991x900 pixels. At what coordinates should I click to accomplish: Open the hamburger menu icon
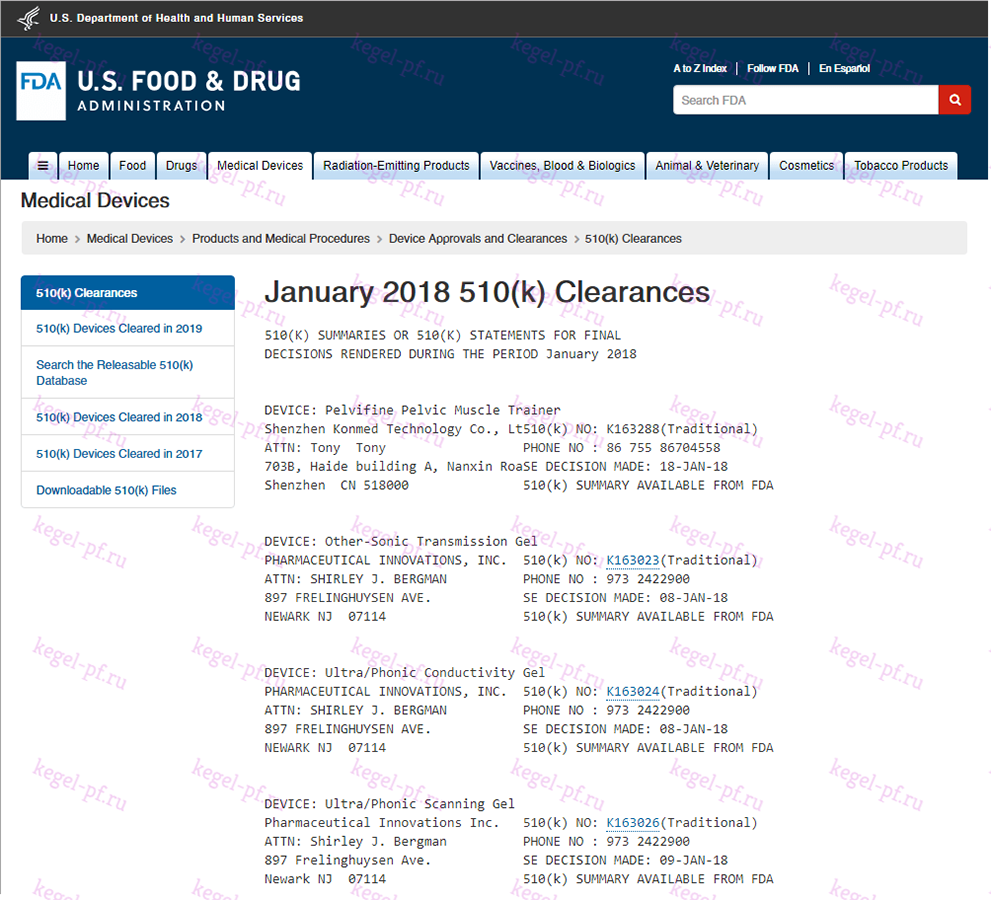coord(43,166)
